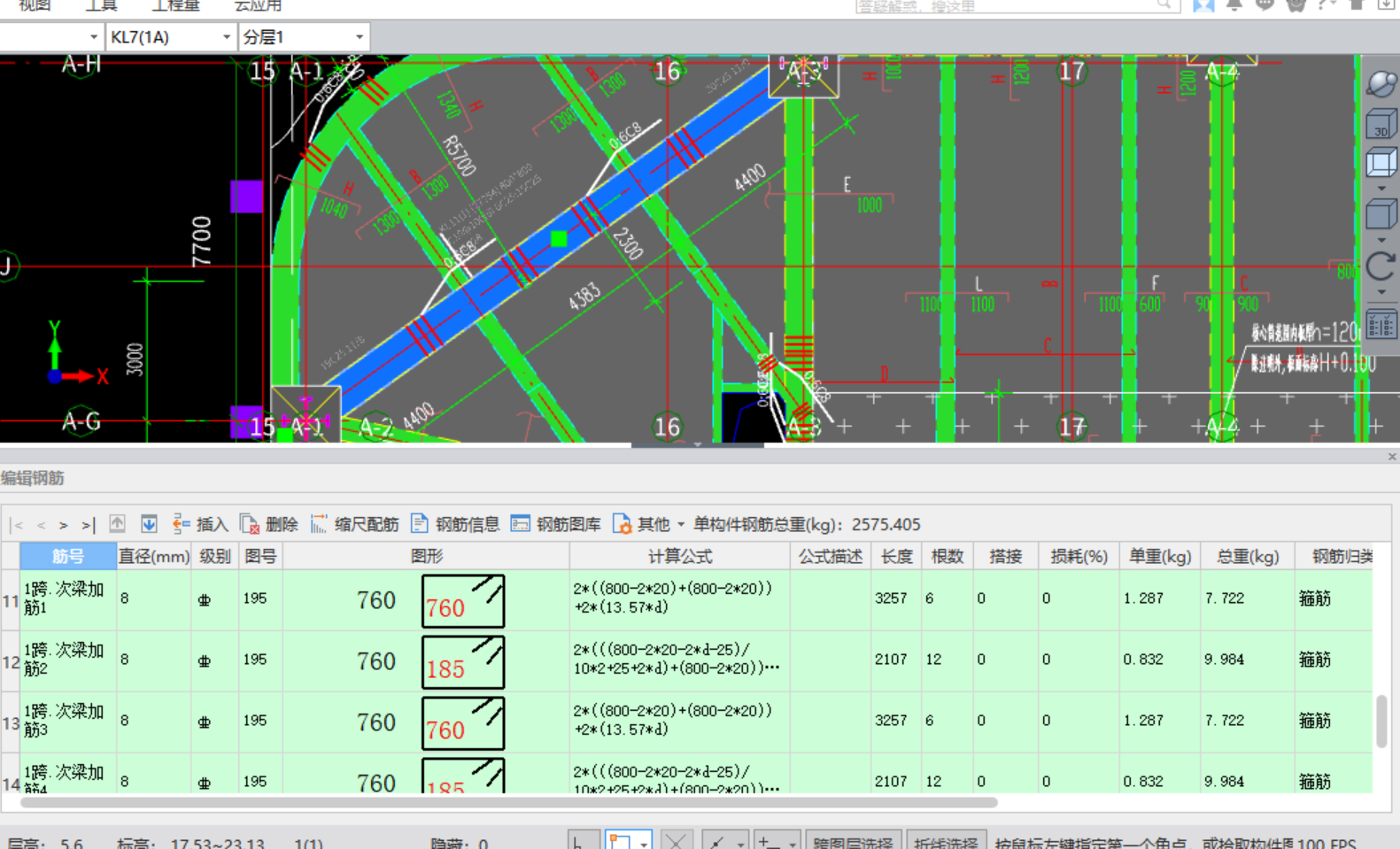Click 计算公式 column header

click(x=680, y=556)
